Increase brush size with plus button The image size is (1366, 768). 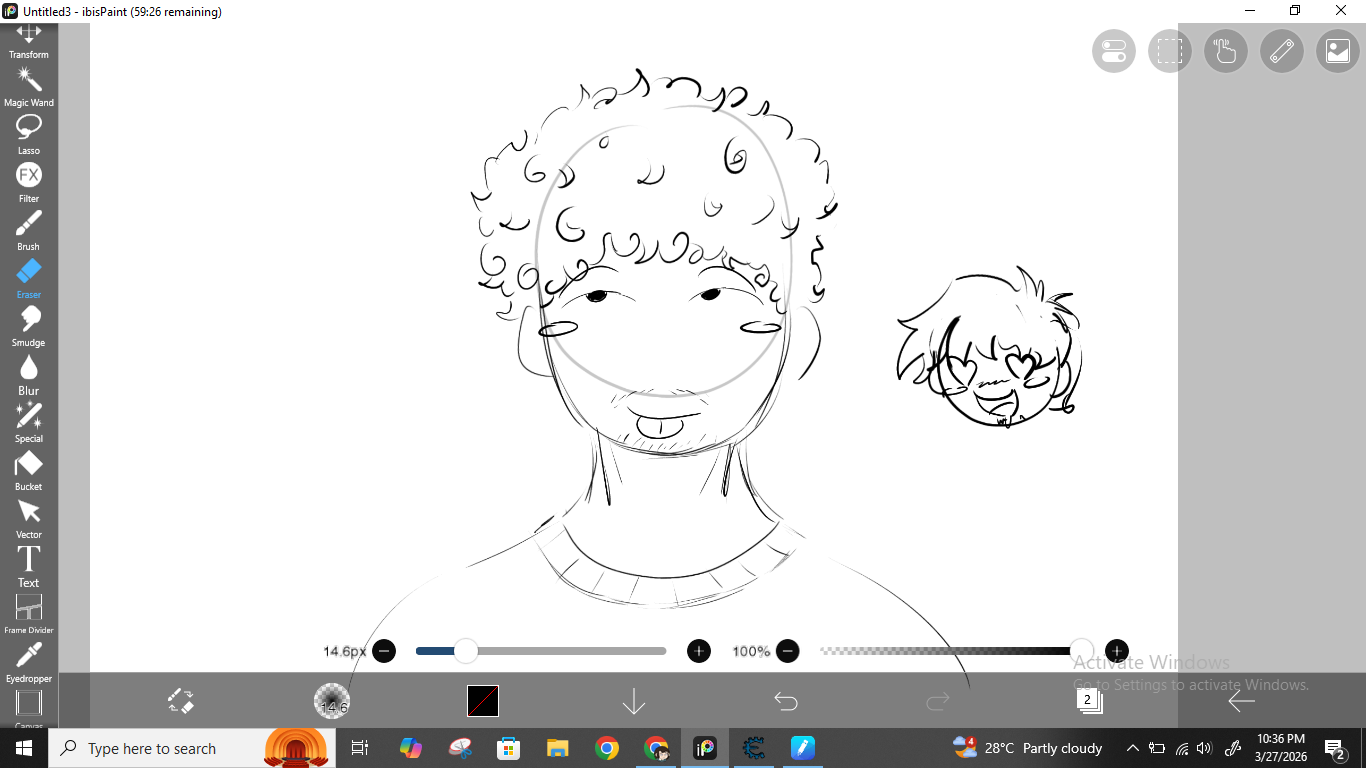(698, 651)
